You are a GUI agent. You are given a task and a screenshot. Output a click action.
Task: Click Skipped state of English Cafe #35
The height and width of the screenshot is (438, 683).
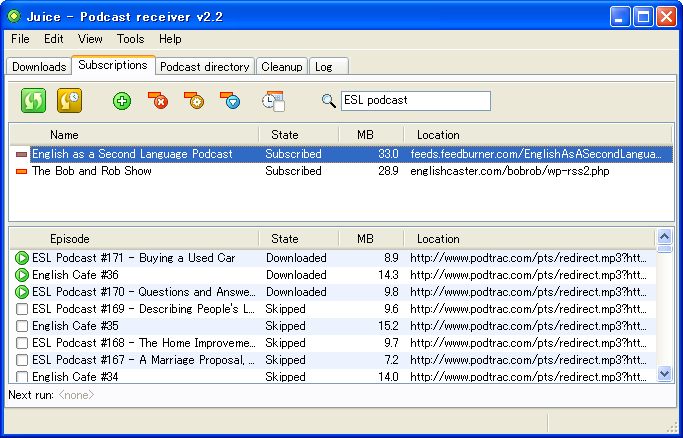[x=285, y=326]
